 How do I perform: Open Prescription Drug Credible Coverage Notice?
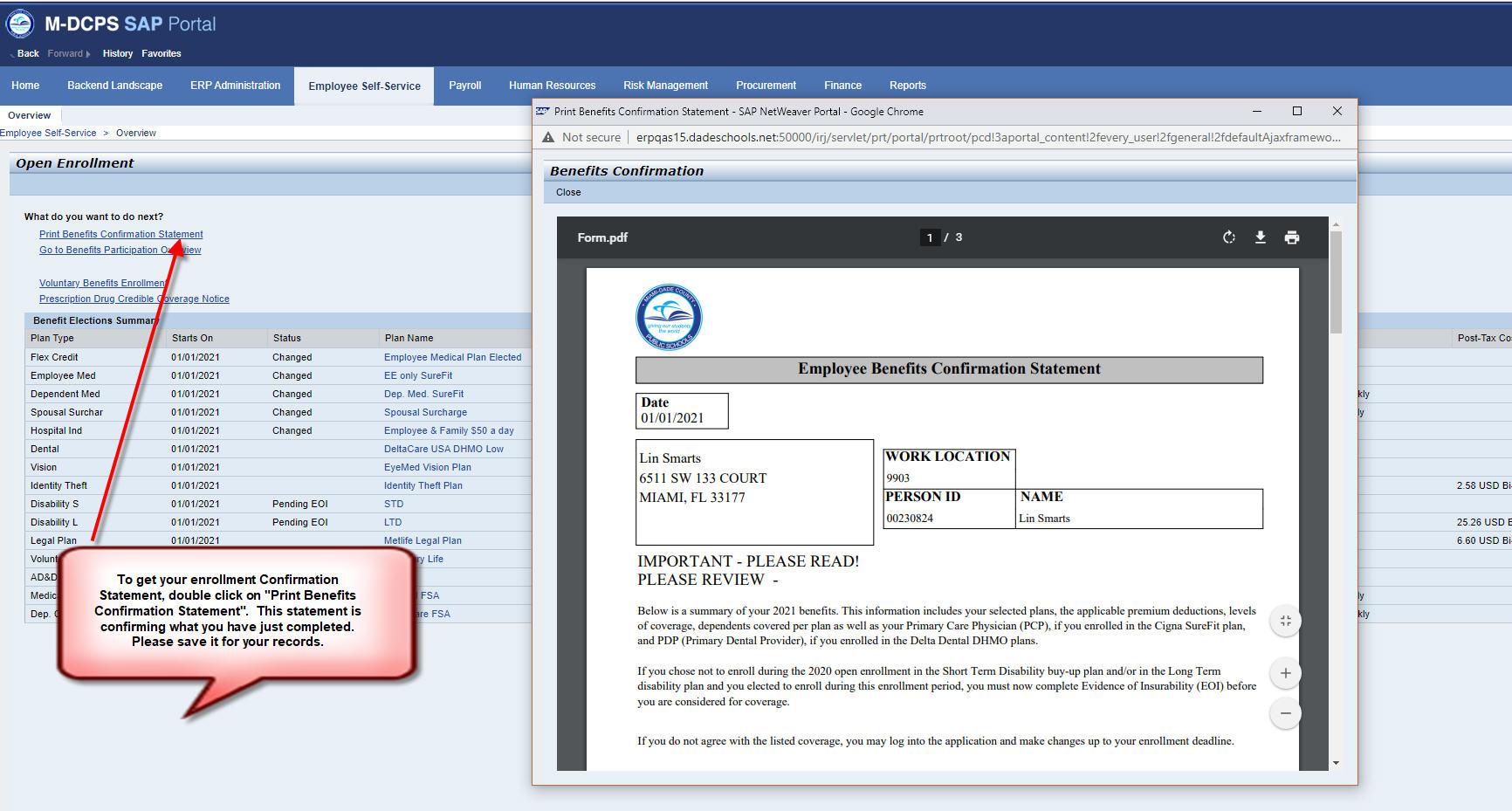[x=134, y=299]
